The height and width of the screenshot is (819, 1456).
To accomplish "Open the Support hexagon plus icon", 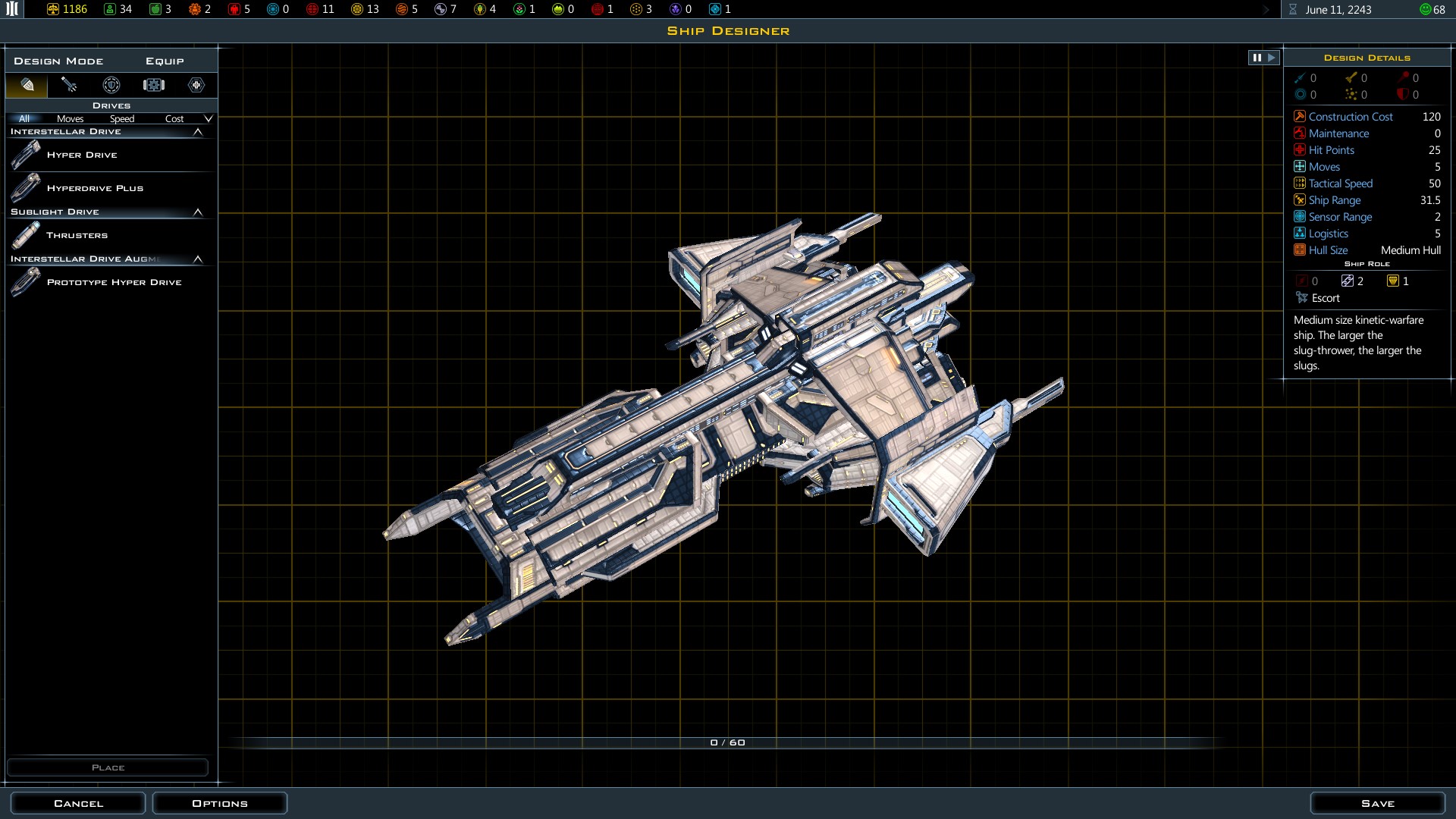I will click(196, 85).
